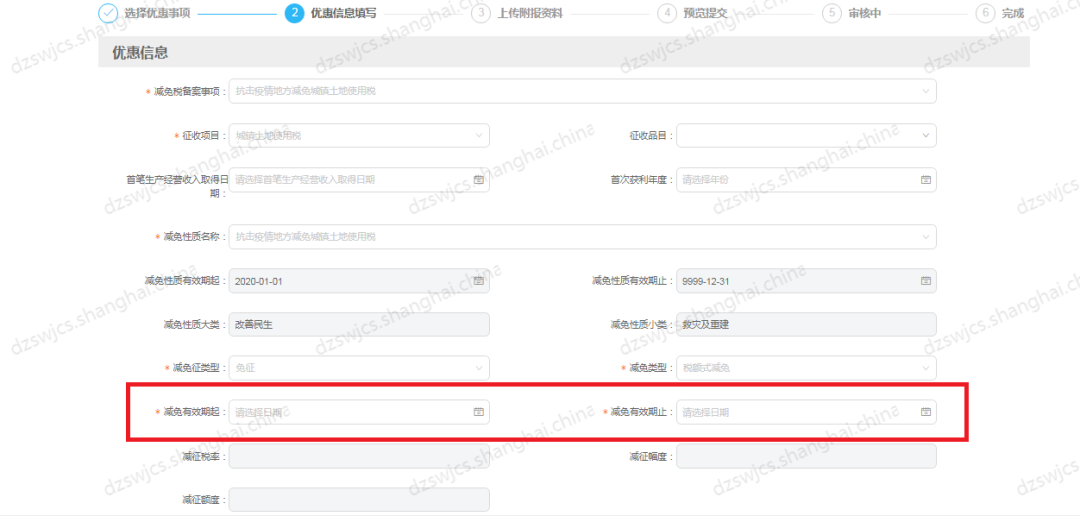The image size is (1080, 516).
Task: Go to the 上传附报资料 step
Action: click(x=528, y=13)
